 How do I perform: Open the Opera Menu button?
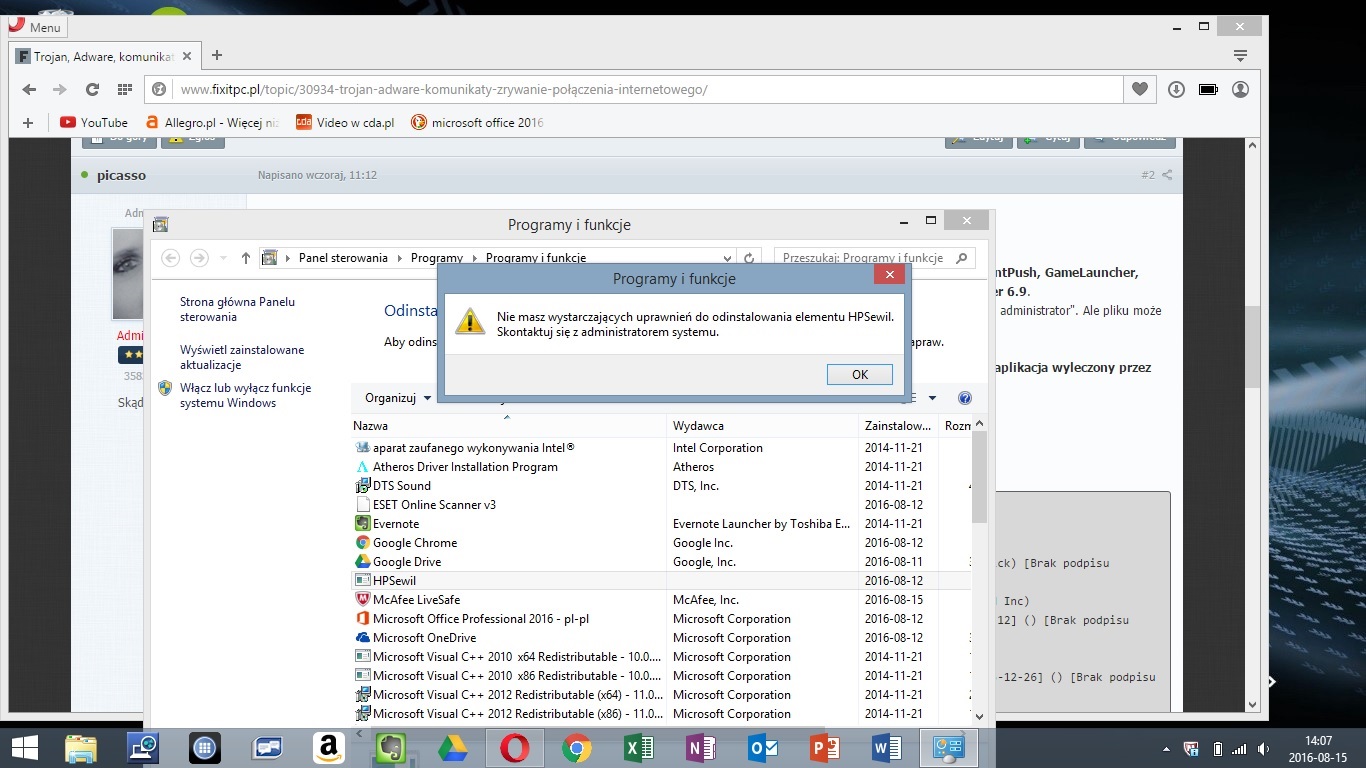tap(35, 27)
